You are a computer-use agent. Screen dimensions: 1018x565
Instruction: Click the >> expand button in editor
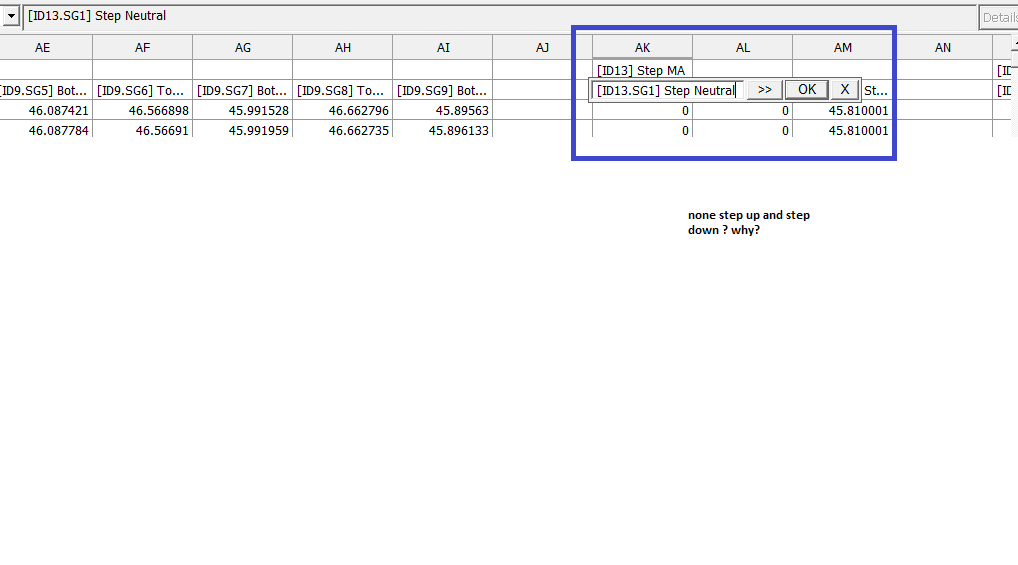pos(764,90)
